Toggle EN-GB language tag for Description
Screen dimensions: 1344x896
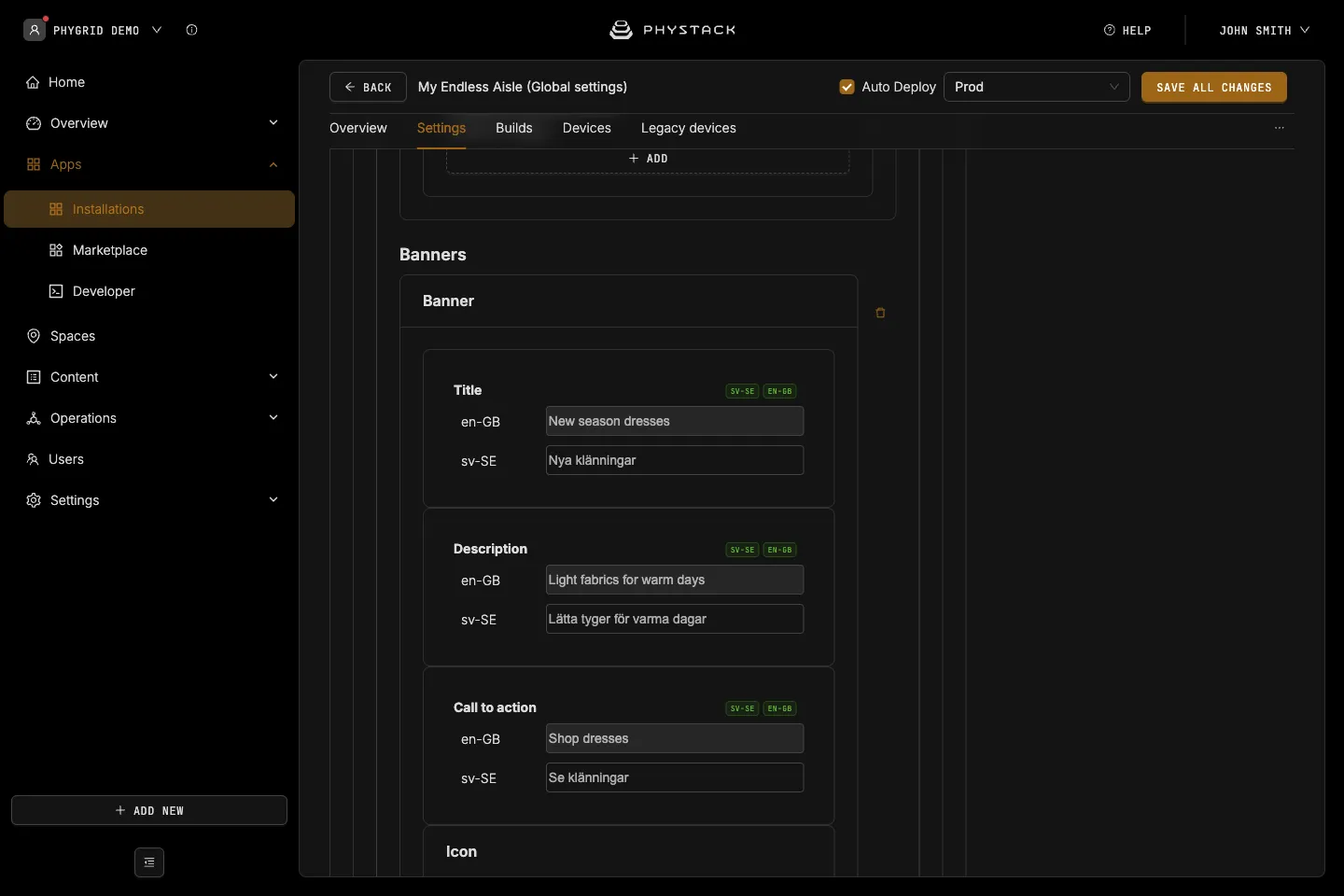[x=780, y=550]
